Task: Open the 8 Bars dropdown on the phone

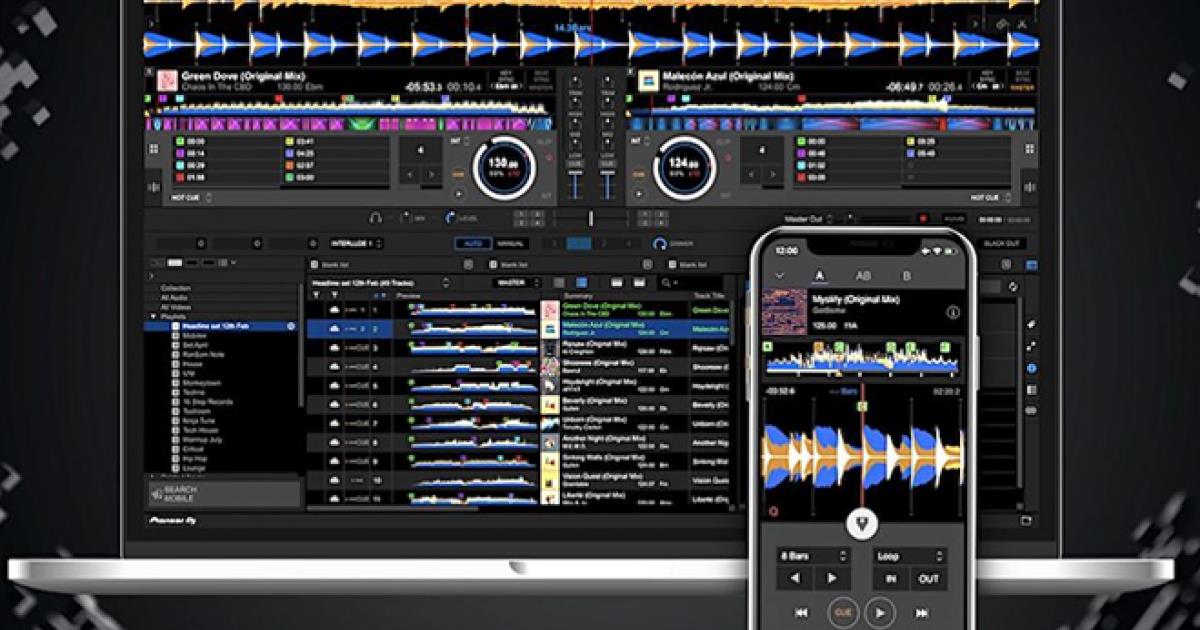Action: pos(813,555)
